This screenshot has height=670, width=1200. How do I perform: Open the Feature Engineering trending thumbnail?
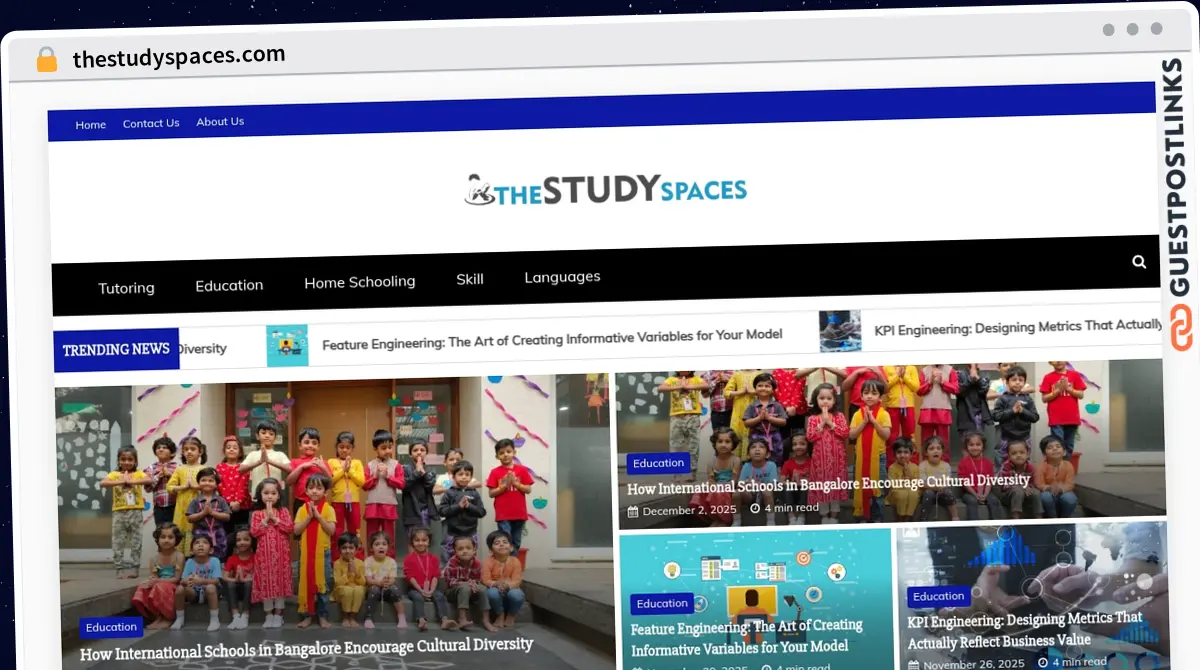point(287,346)
